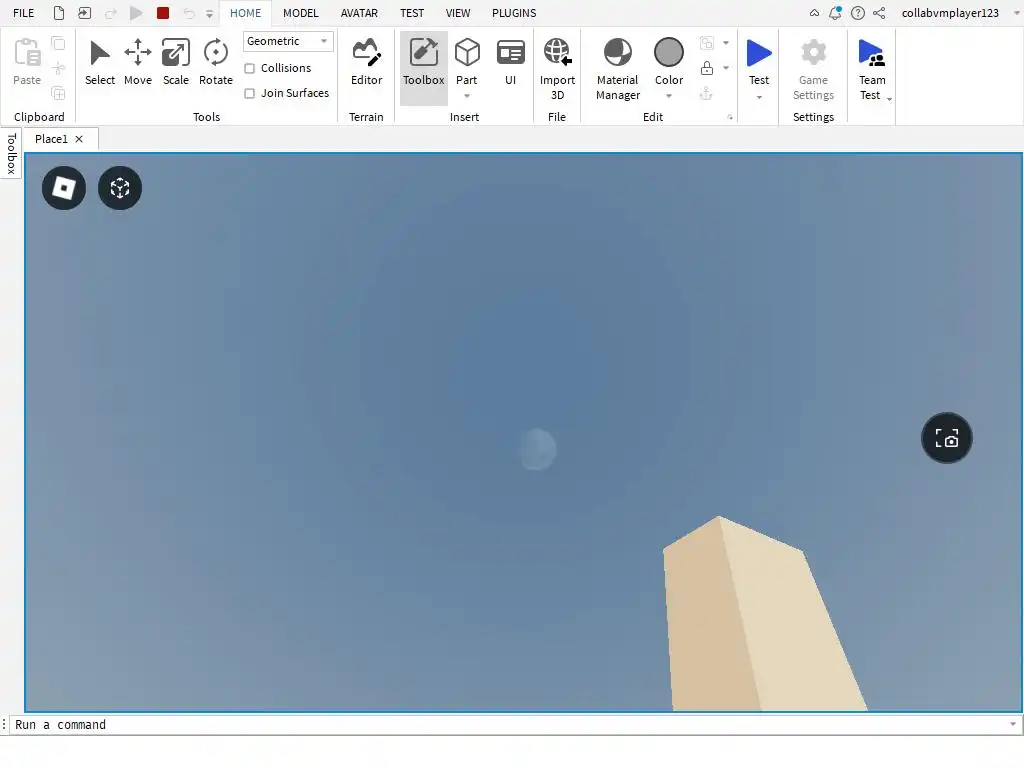Click the Share icon

pos(880,13)
